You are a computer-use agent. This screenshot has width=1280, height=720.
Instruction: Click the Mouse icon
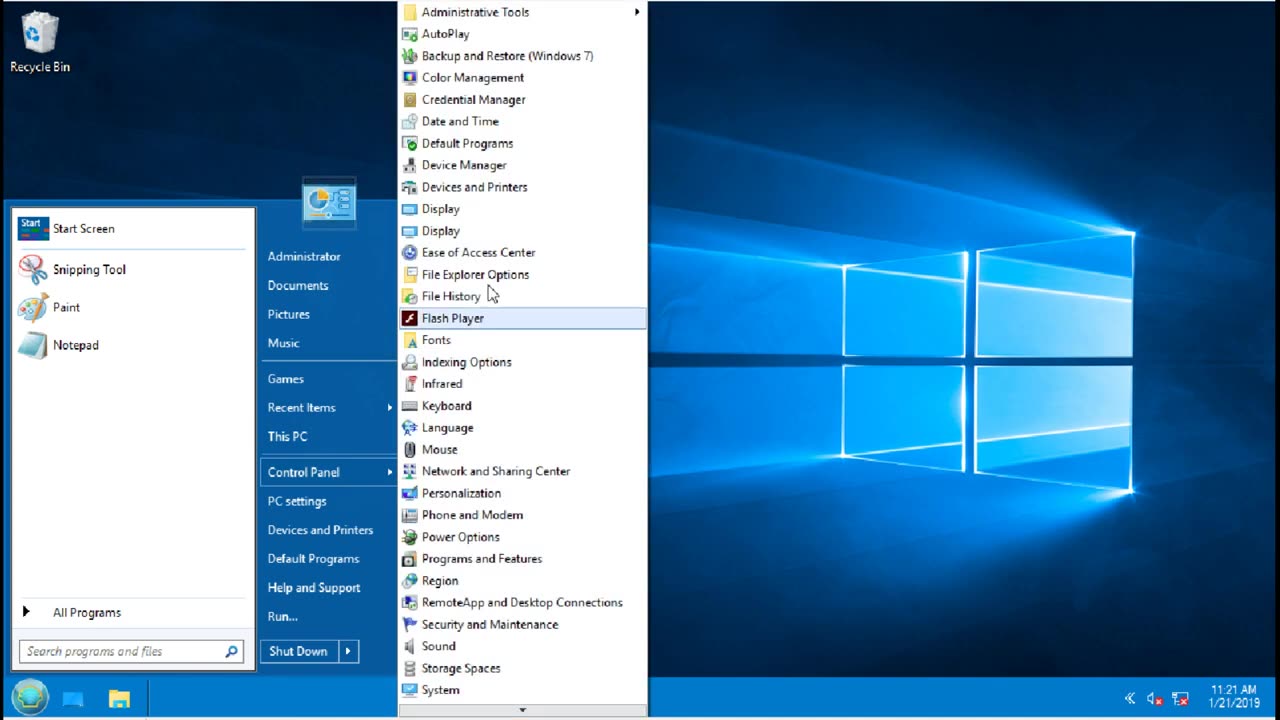tap(409, 450)
